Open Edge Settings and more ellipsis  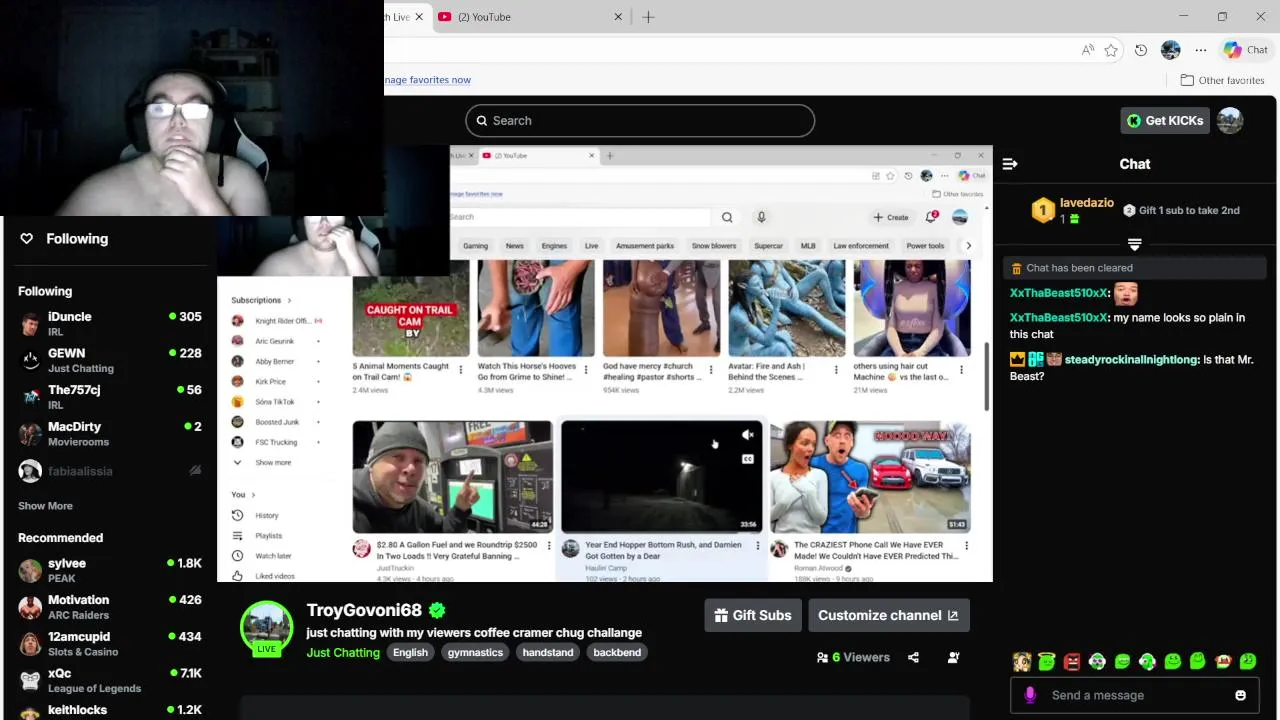[1201, 50]
